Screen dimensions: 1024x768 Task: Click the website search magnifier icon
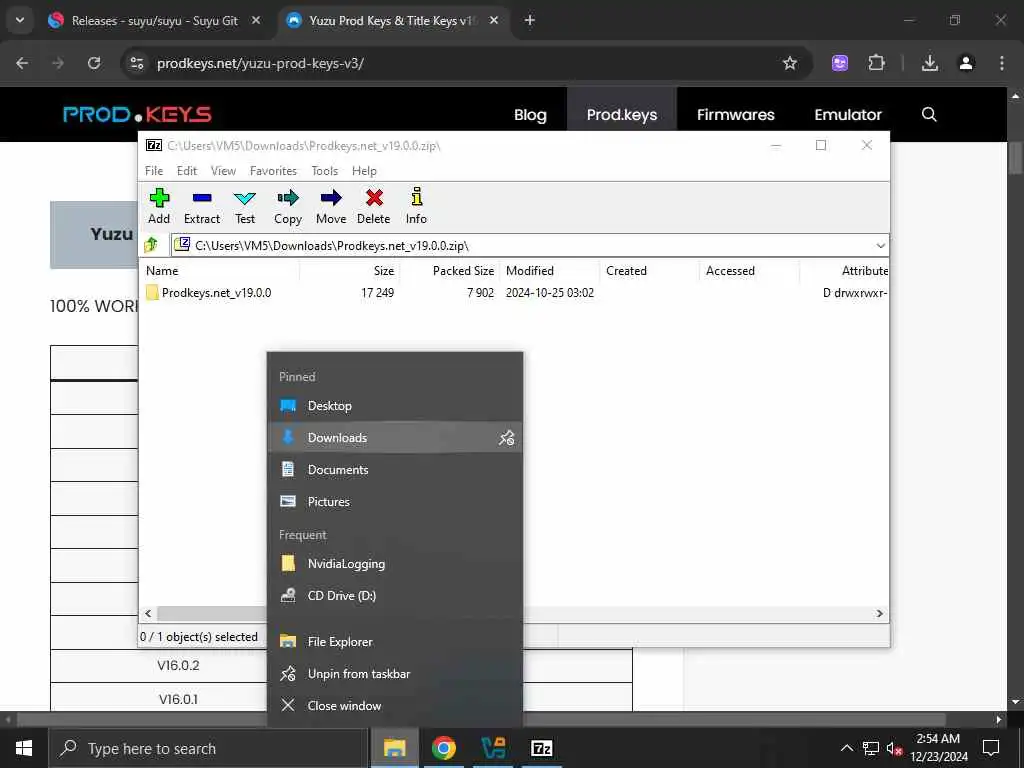(x=929, y=115)
